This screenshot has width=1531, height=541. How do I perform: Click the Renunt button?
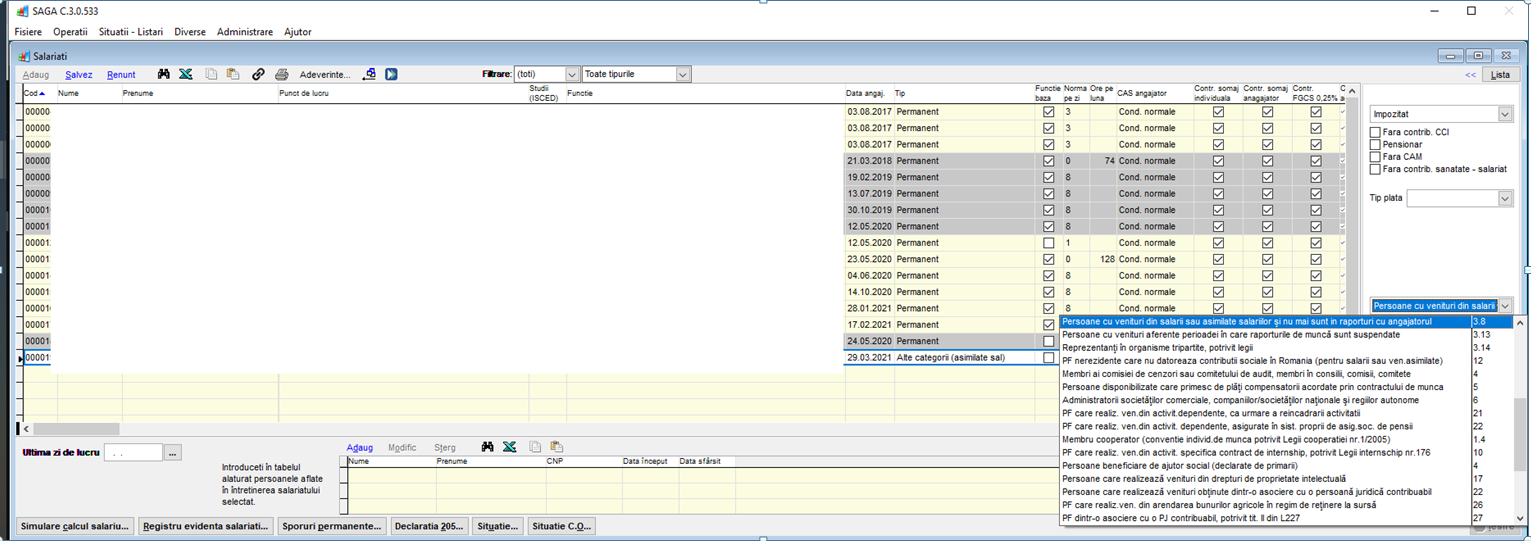tap(121, 75)
